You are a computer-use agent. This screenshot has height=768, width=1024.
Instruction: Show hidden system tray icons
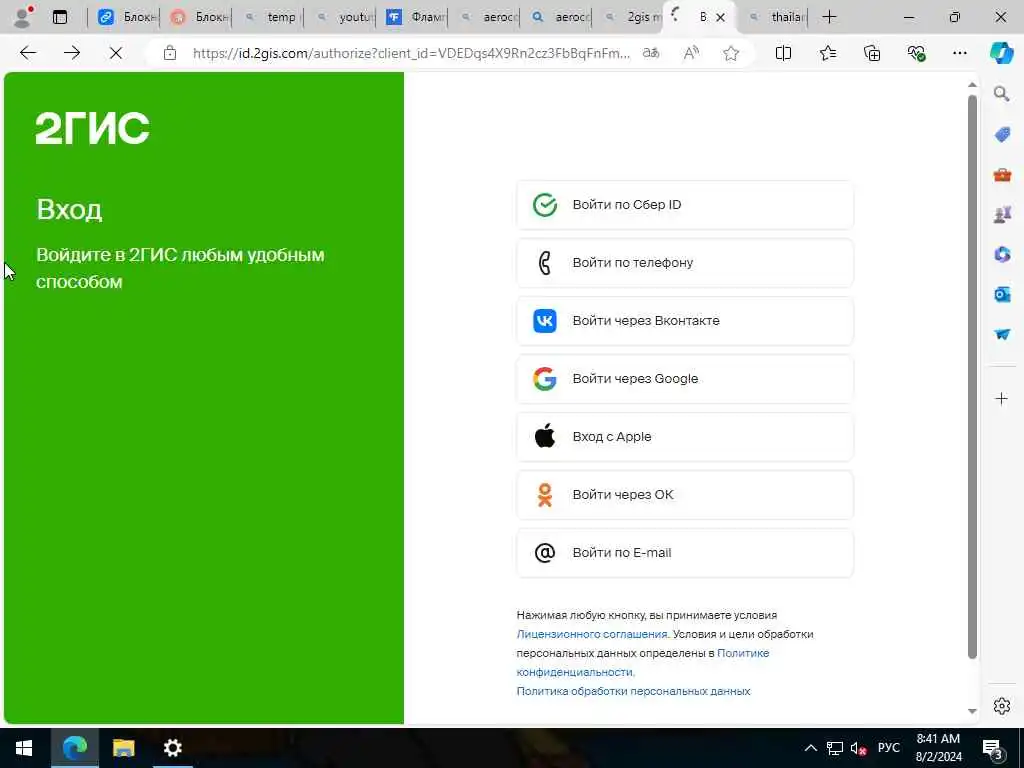pos(810,748)
